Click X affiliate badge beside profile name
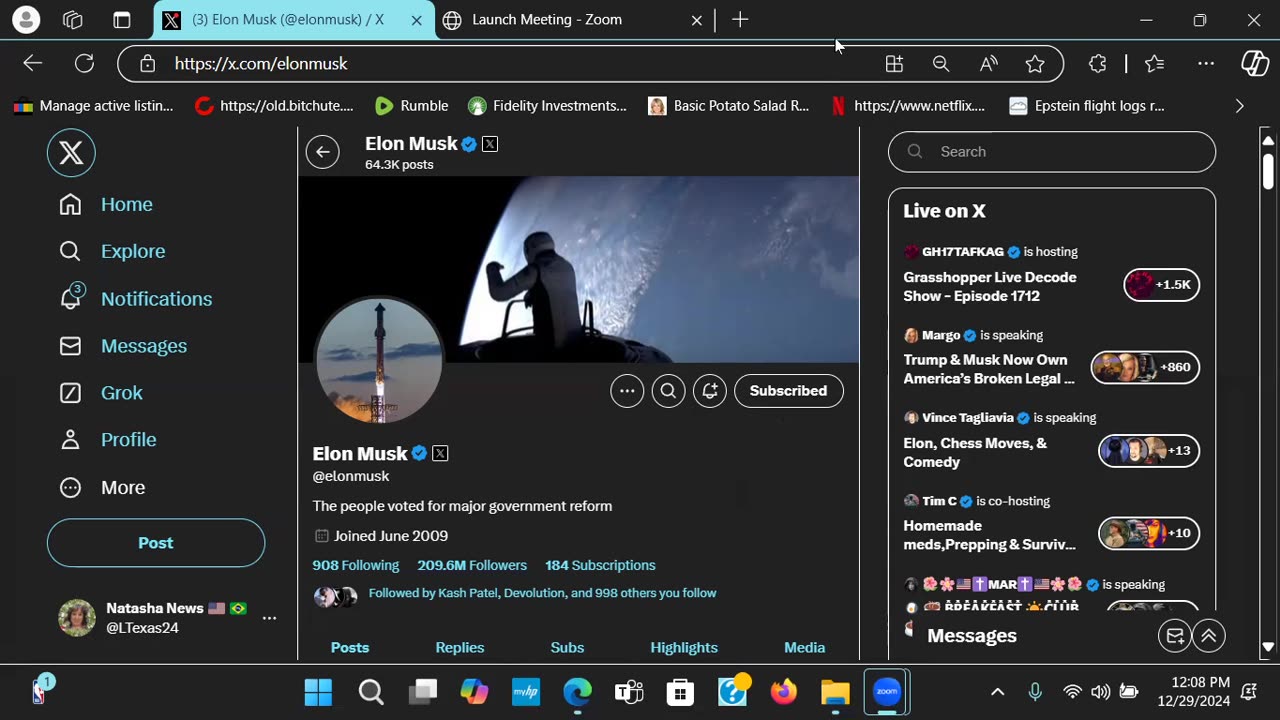The width and height of the screenshot is (1280, 720). tap(440, 453)
